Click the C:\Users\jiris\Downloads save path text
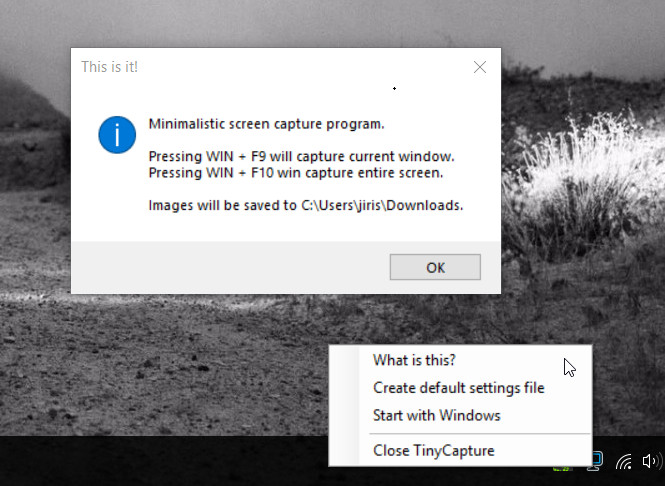Screen dimensions: 665x486 (x=382, y=205)
